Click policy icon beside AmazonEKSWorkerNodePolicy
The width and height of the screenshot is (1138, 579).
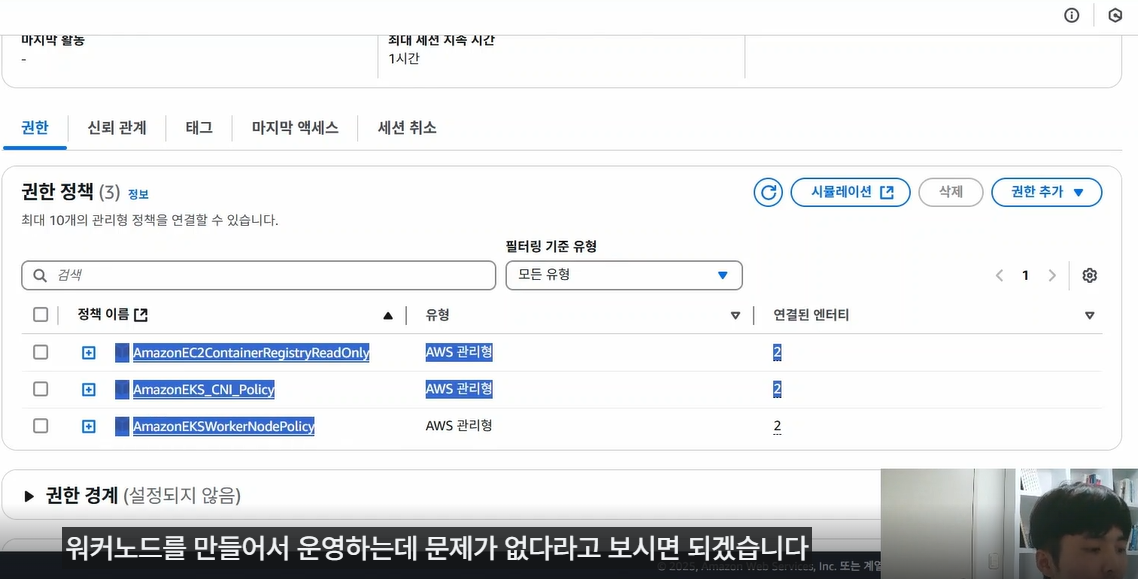pyautogui.click(x=122, y=427)
